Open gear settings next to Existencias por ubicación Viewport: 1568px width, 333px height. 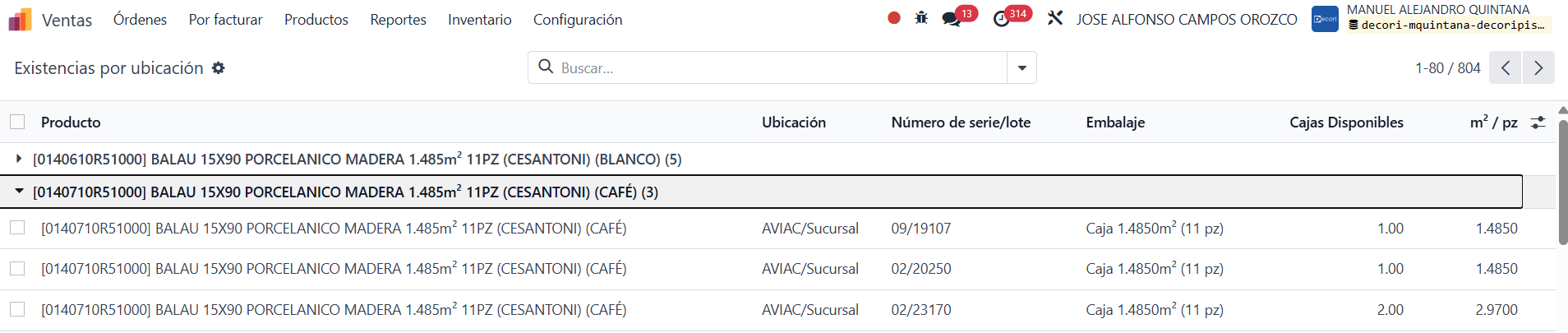[218, 68]
